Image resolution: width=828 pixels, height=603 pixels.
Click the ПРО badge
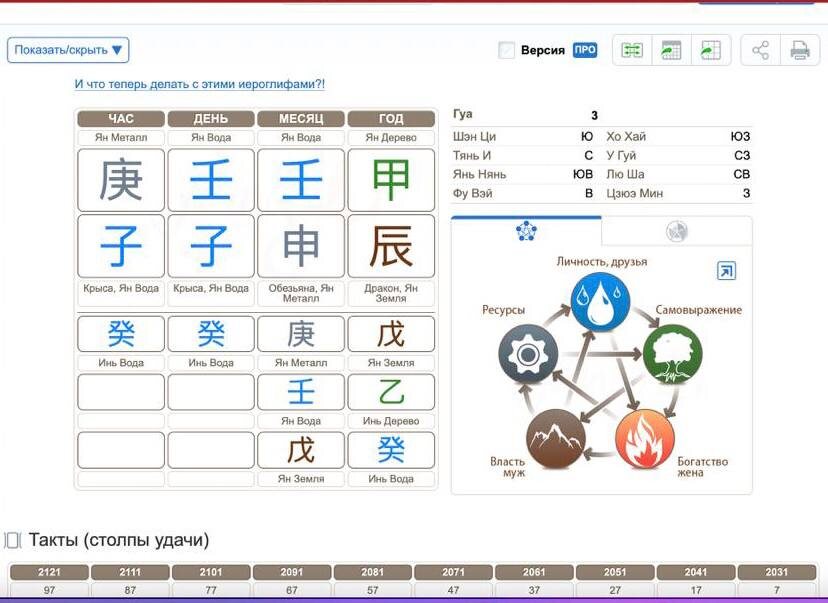click(585, 50)
